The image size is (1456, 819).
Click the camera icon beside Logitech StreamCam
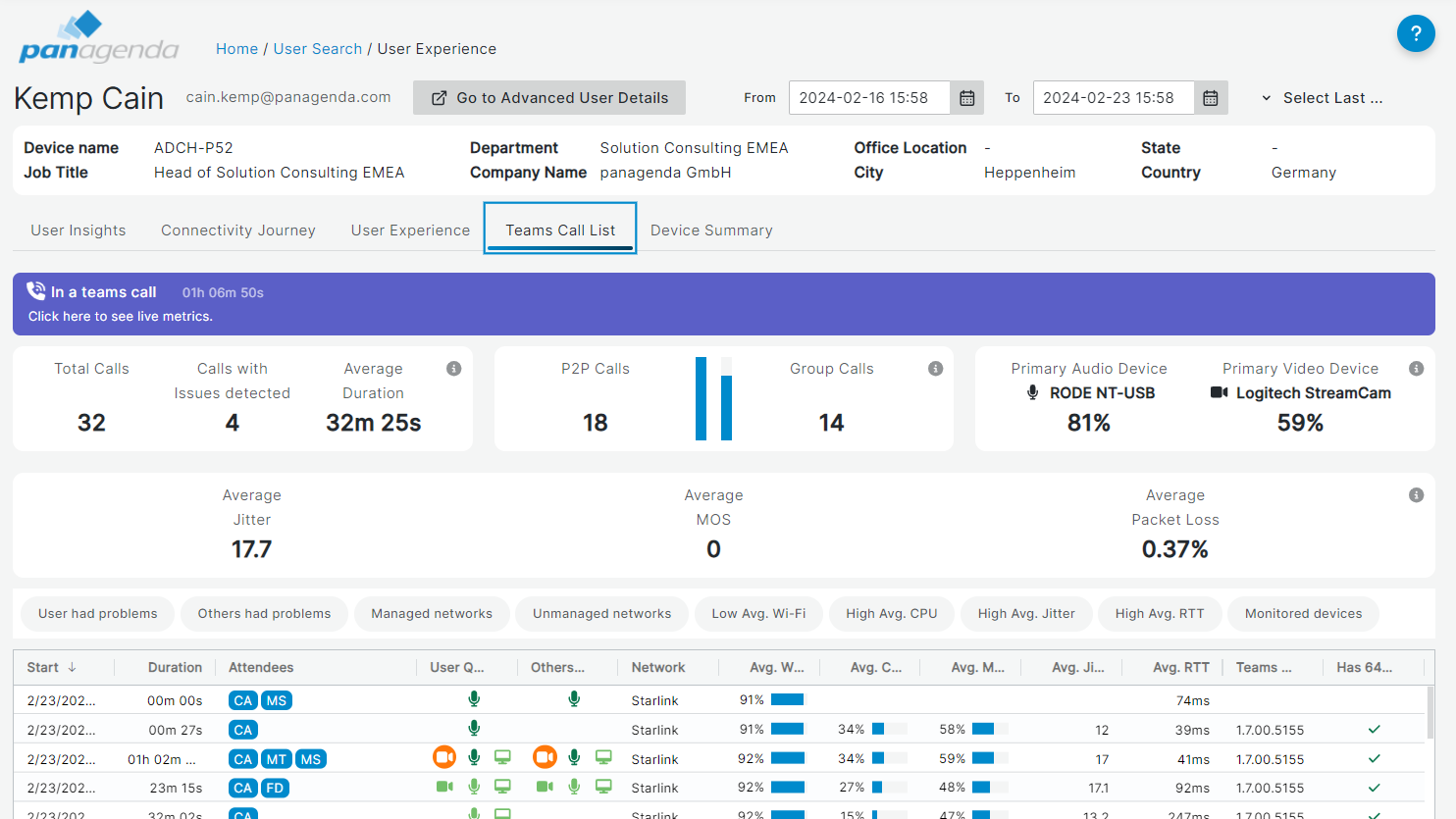click(x=1220, y=392)
